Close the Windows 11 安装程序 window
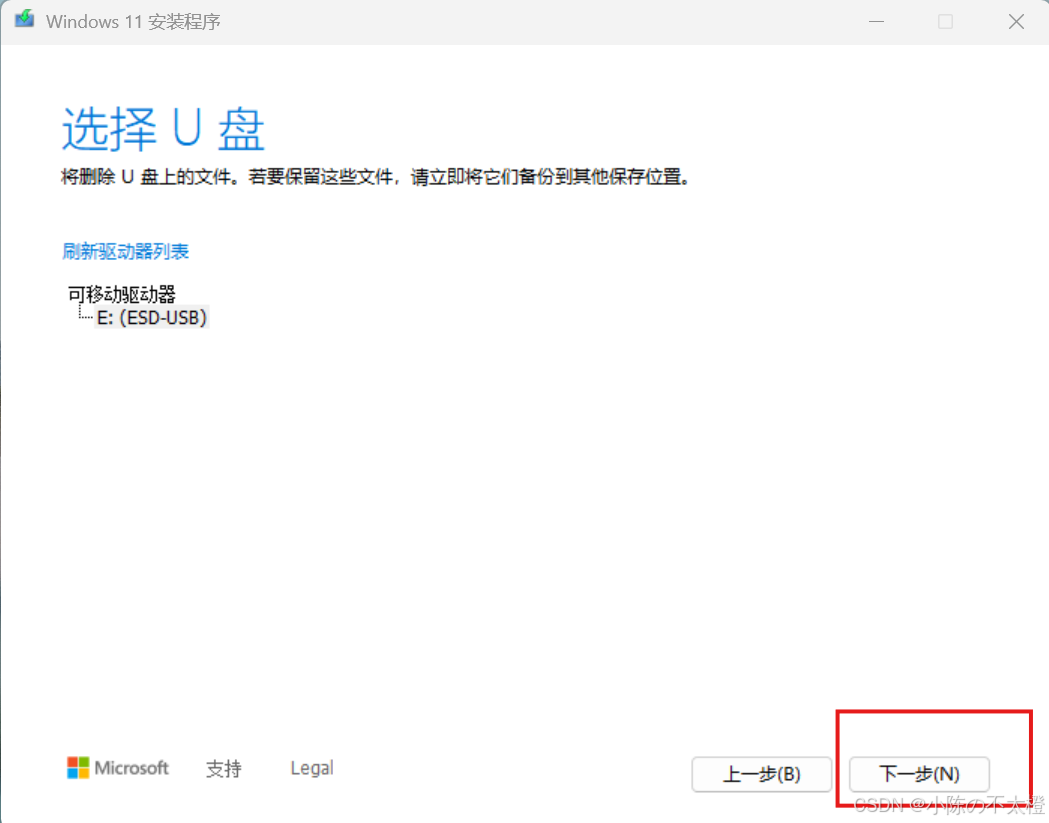The image size is (1049, 823). [1016, 21]
